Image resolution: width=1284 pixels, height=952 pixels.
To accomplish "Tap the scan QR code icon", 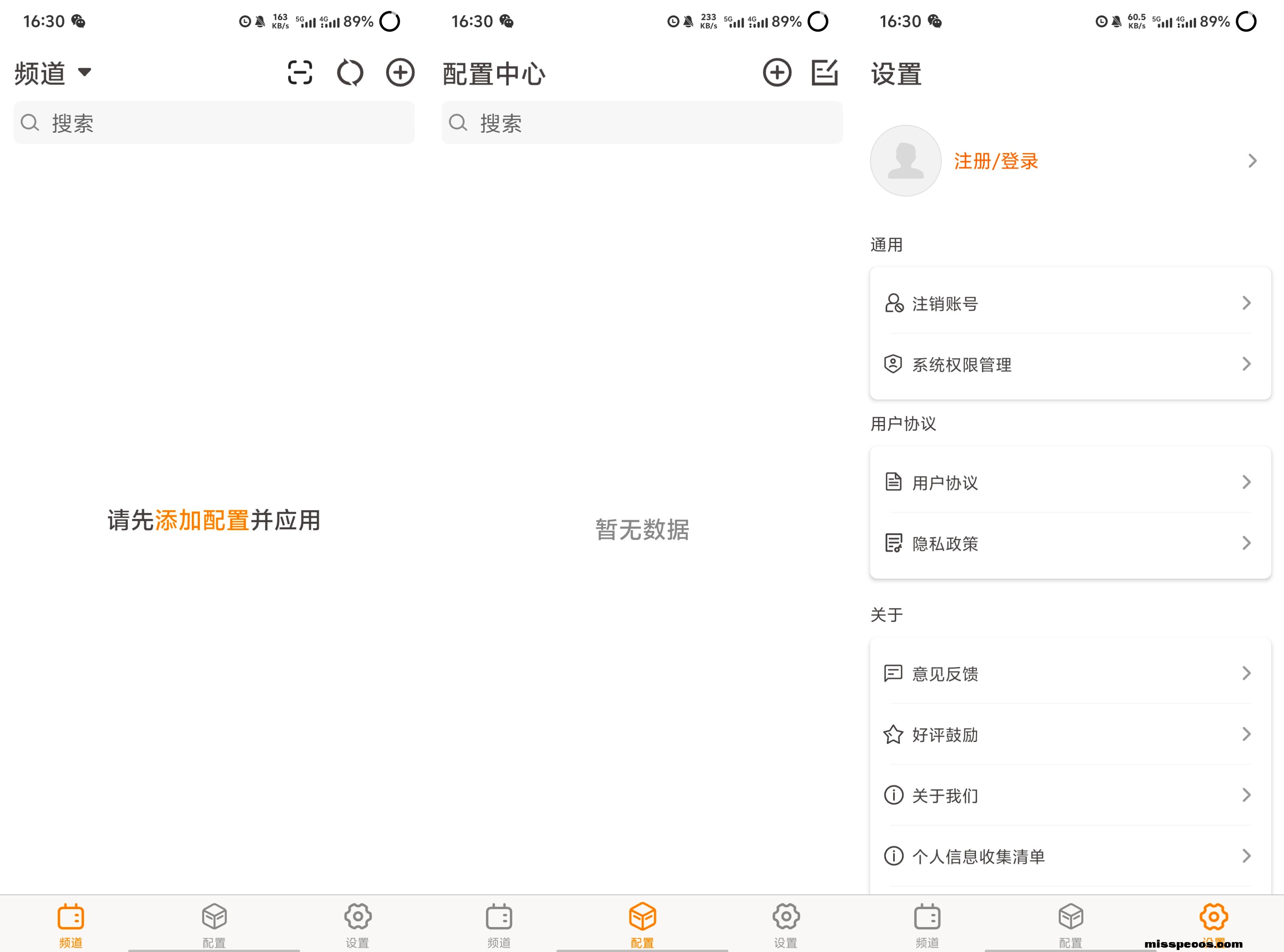I will [x=300, y=73].
